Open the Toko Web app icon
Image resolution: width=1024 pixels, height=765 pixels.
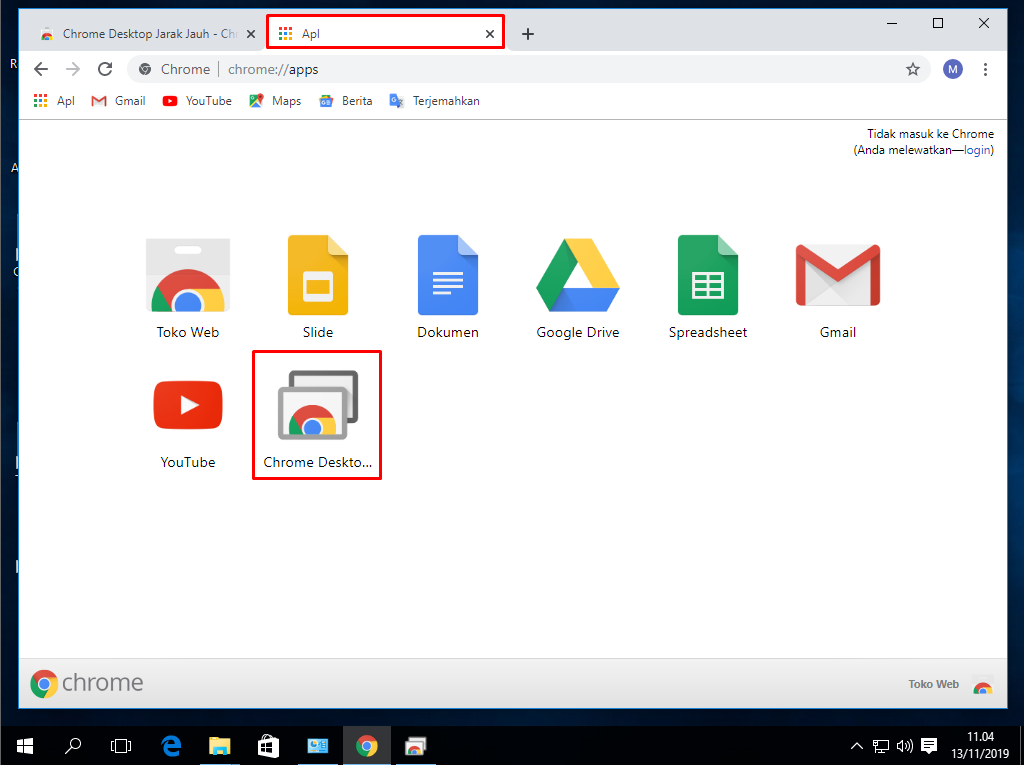pos(188,276)
